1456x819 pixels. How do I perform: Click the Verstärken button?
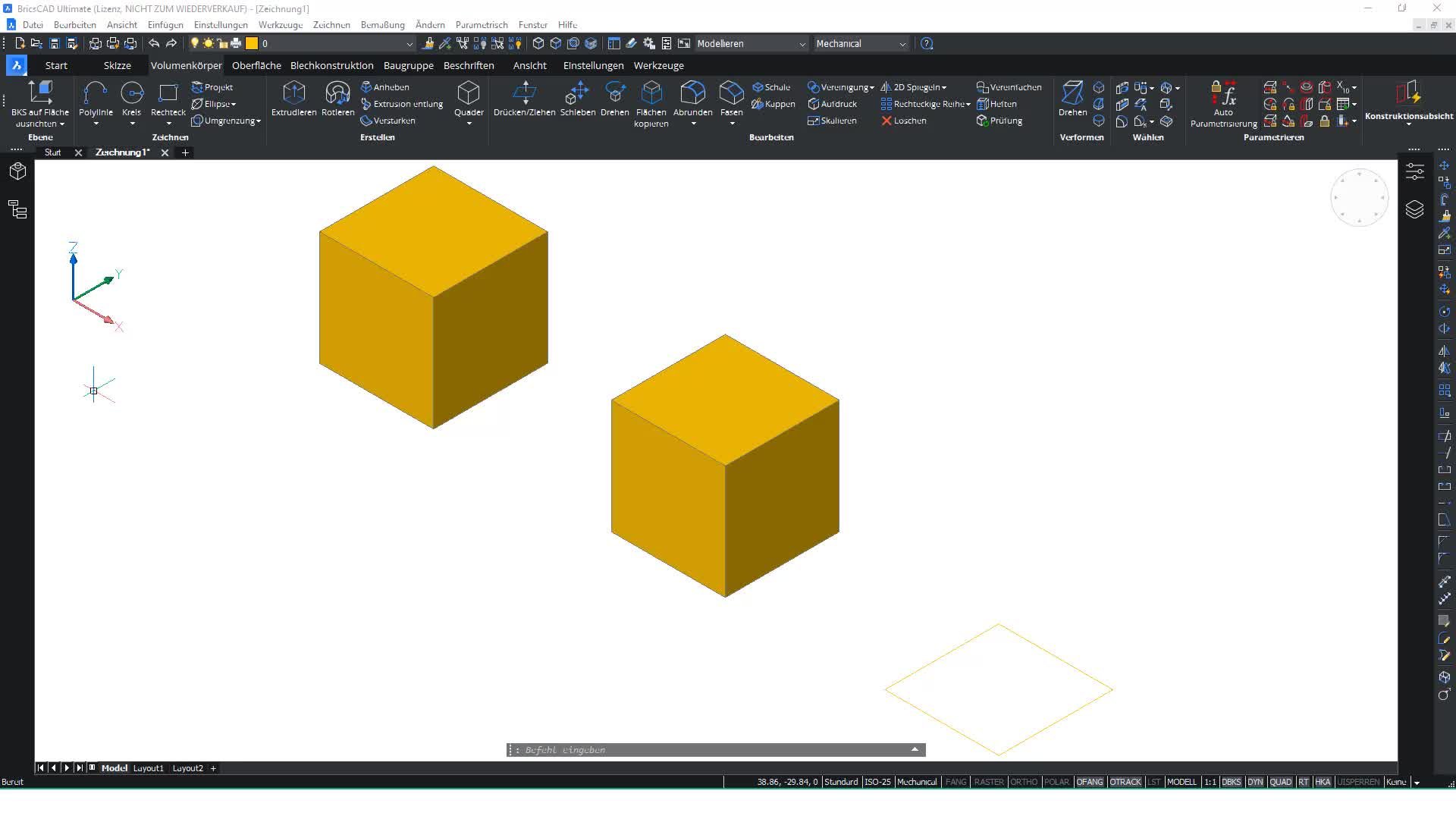point(388,121)
